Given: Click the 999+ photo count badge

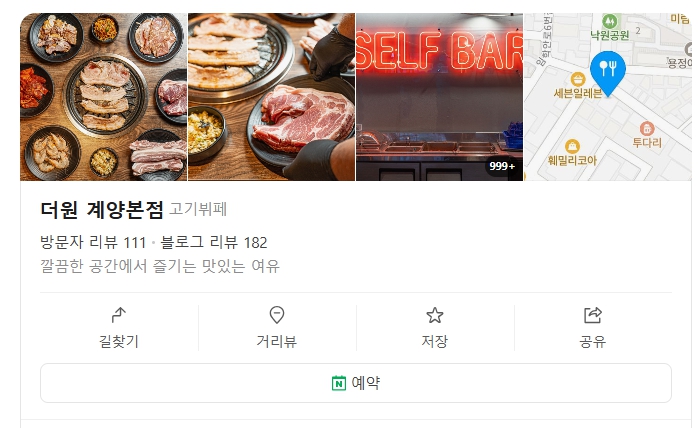Looking at the screenshot, I should coord(502,166).
